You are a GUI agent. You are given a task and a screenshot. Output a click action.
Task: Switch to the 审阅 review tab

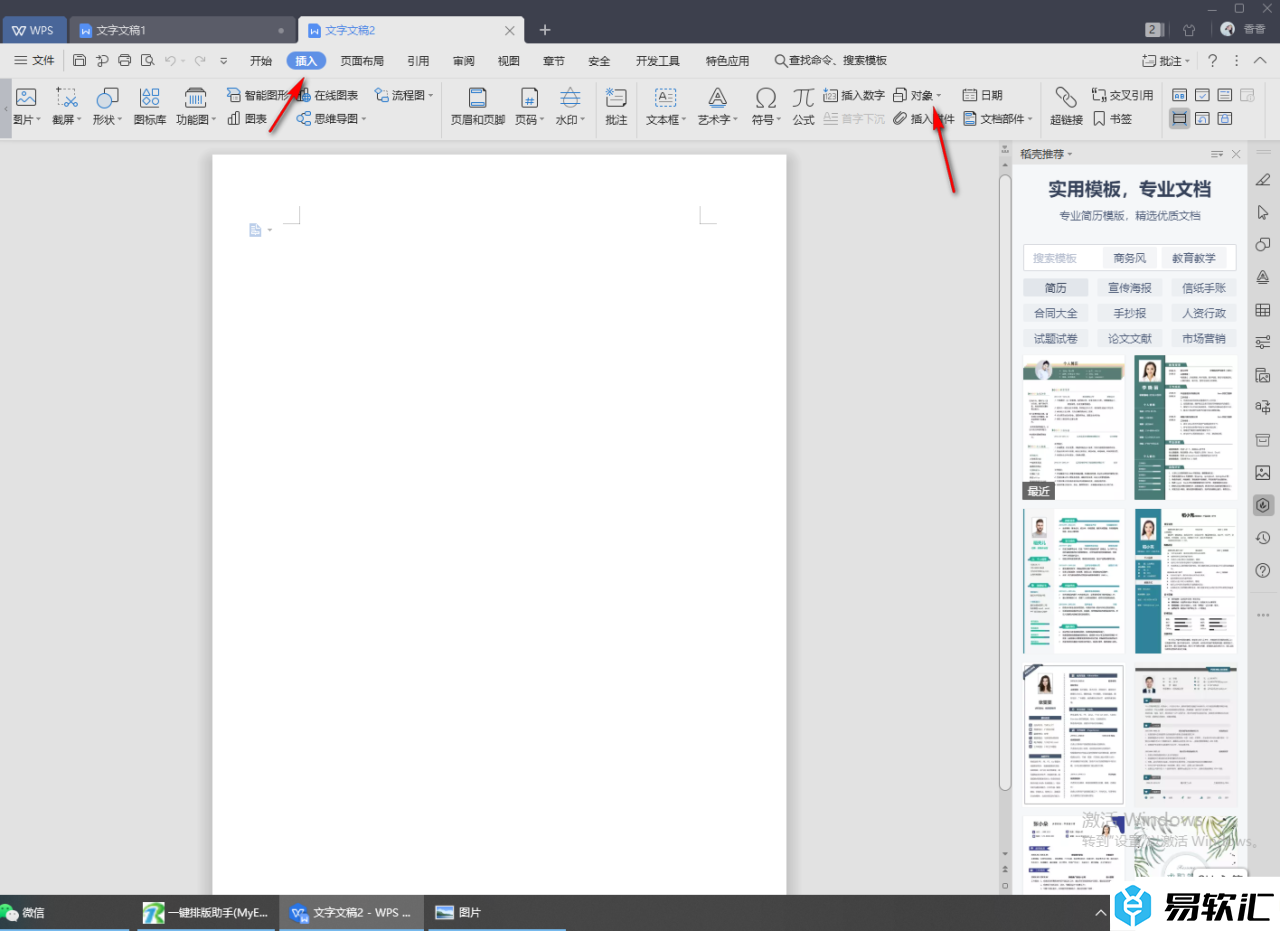click(x=464, y=61)
